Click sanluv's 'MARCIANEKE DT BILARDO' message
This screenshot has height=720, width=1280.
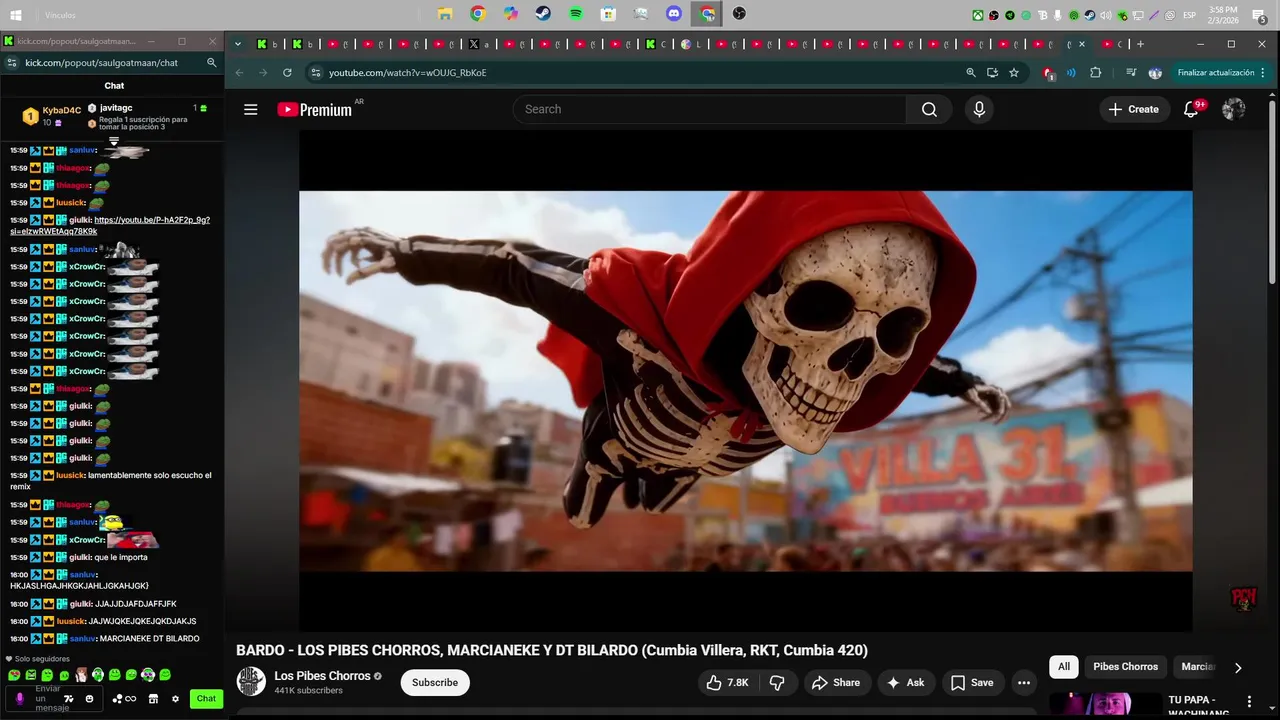pos(150,639)
